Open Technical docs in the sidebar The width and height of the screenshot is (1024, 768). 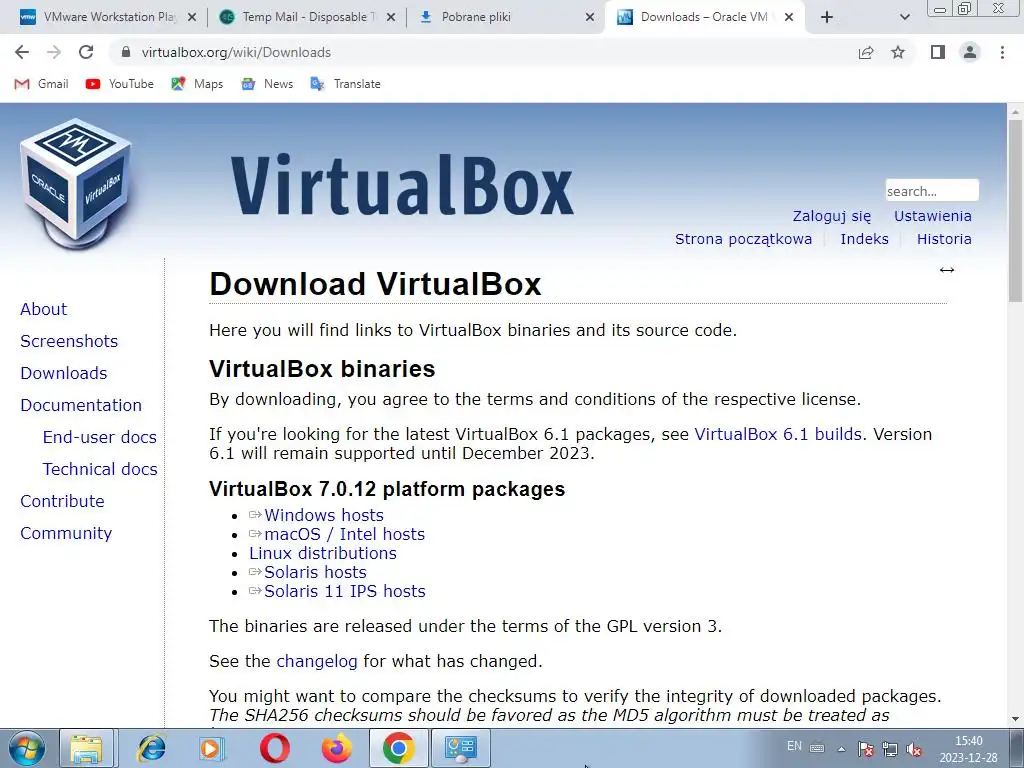pyautogui.click(x=100, y=469)
